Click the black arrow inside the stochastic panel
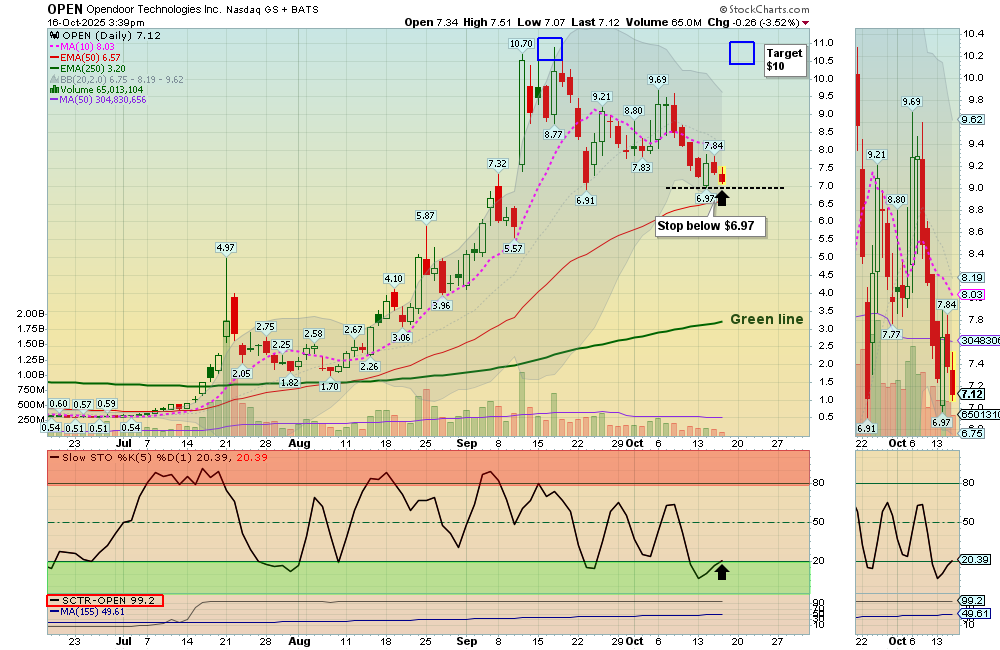The height and width of the screenshot is (650, 1000). point(723,571)
